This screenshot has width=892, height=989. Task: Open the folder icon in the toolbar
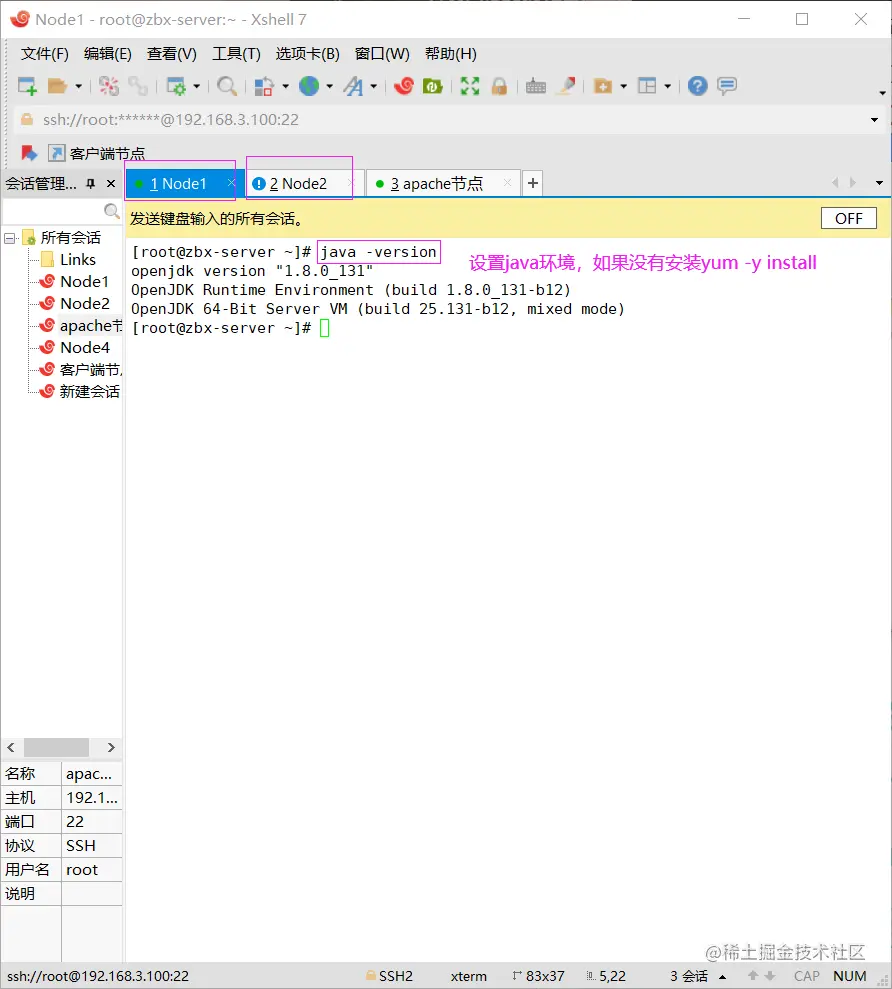point(57,86)
